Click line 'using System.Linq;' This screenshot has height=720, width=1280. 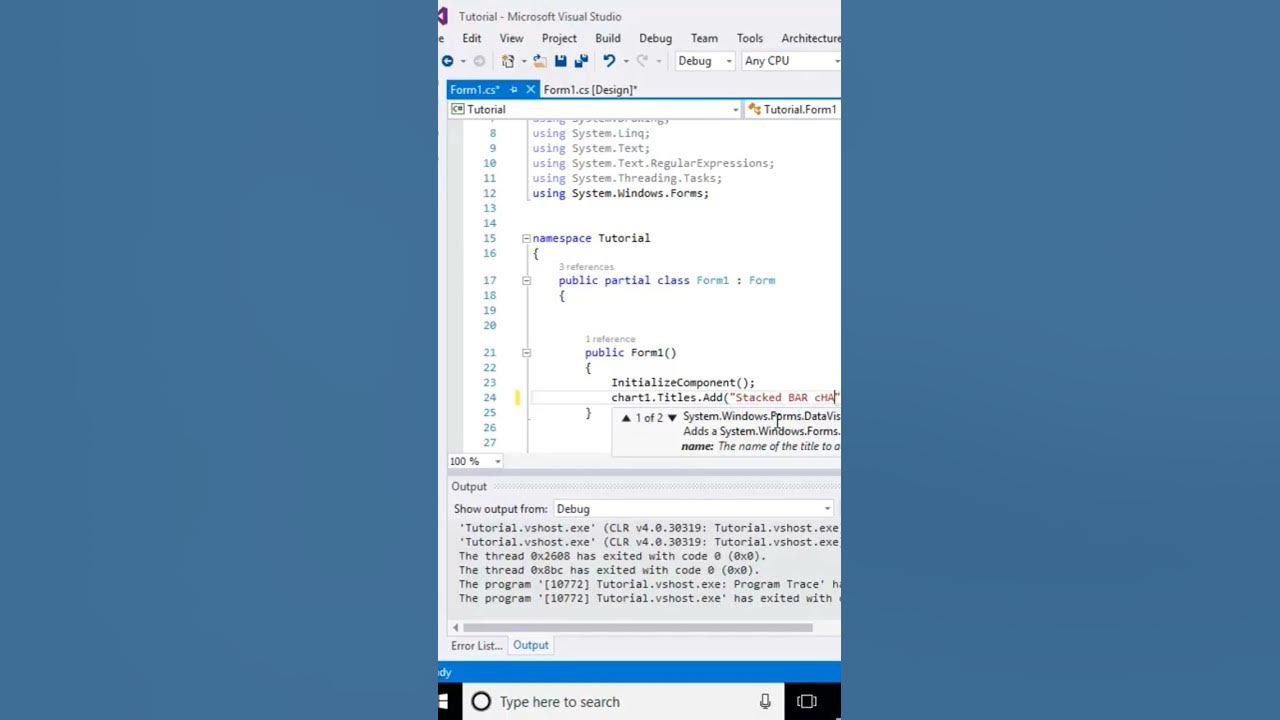[x=591, y=134]
